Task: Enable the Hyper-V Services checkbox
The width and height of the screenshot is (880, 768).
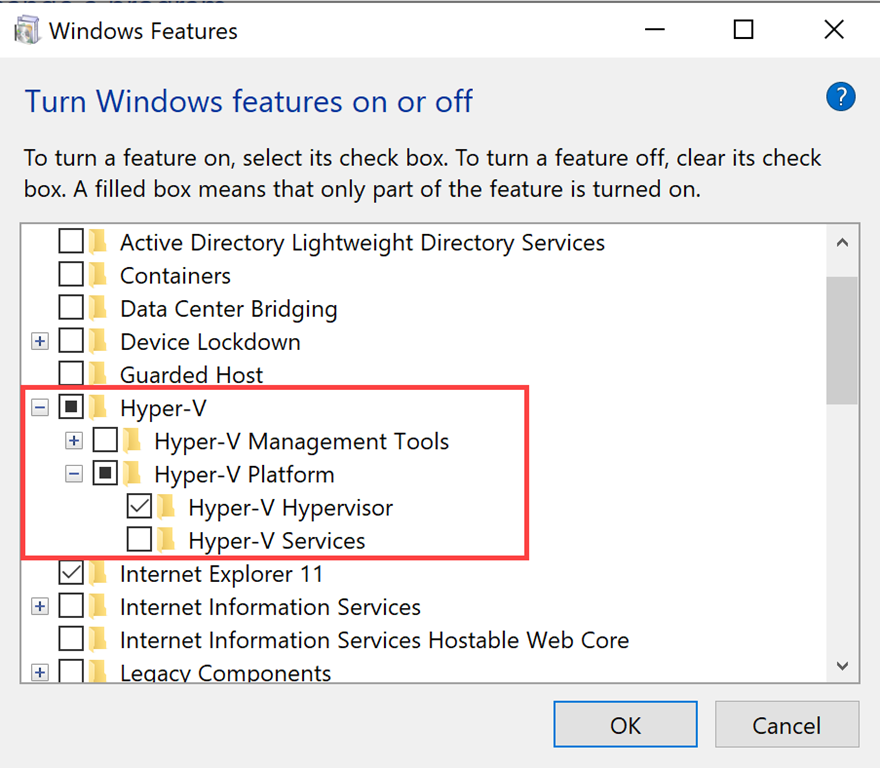Action: coord(140,541)
